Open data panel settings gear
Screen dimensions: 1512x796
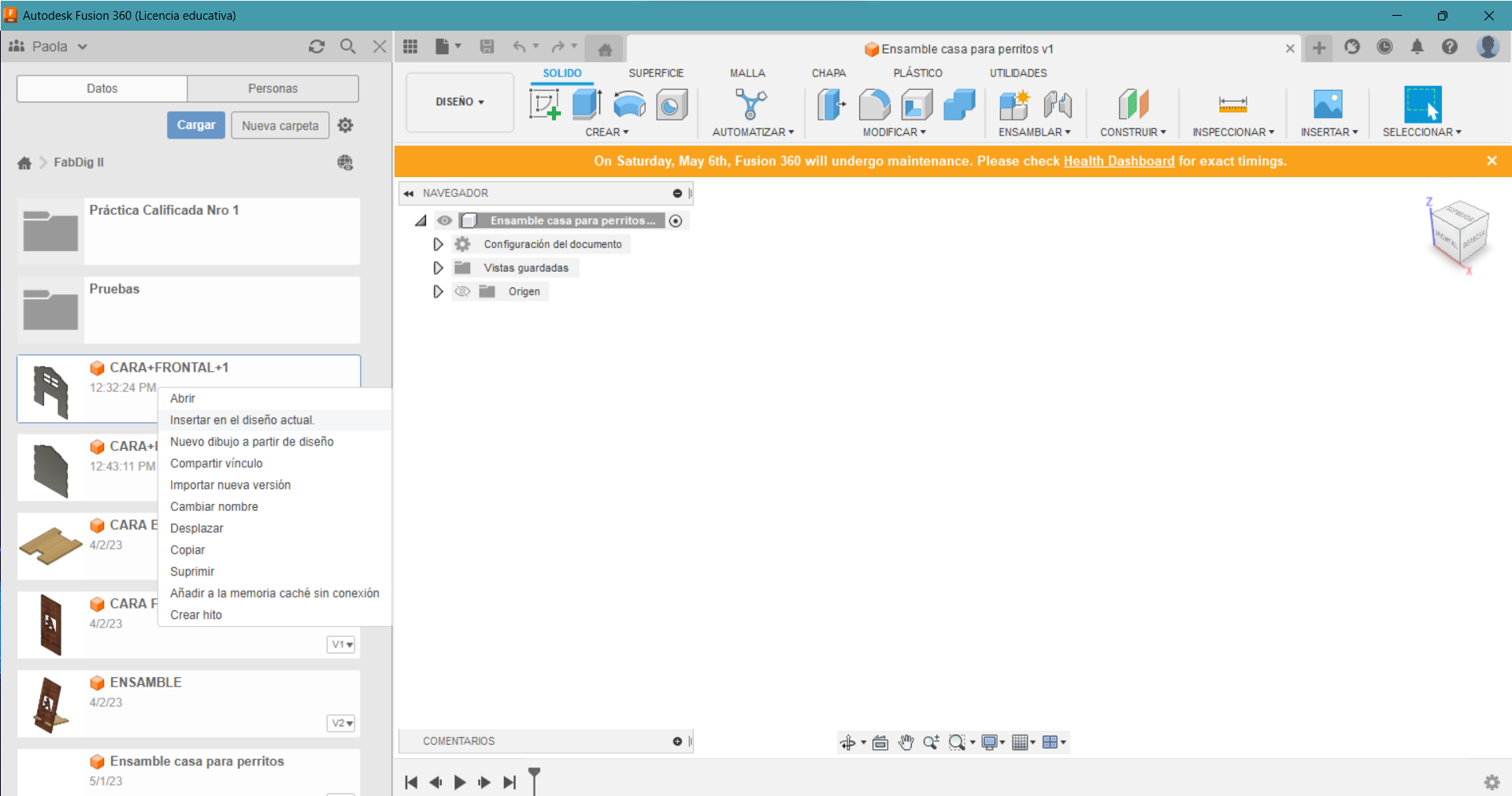pyautogui.click(x=345, y=125)
